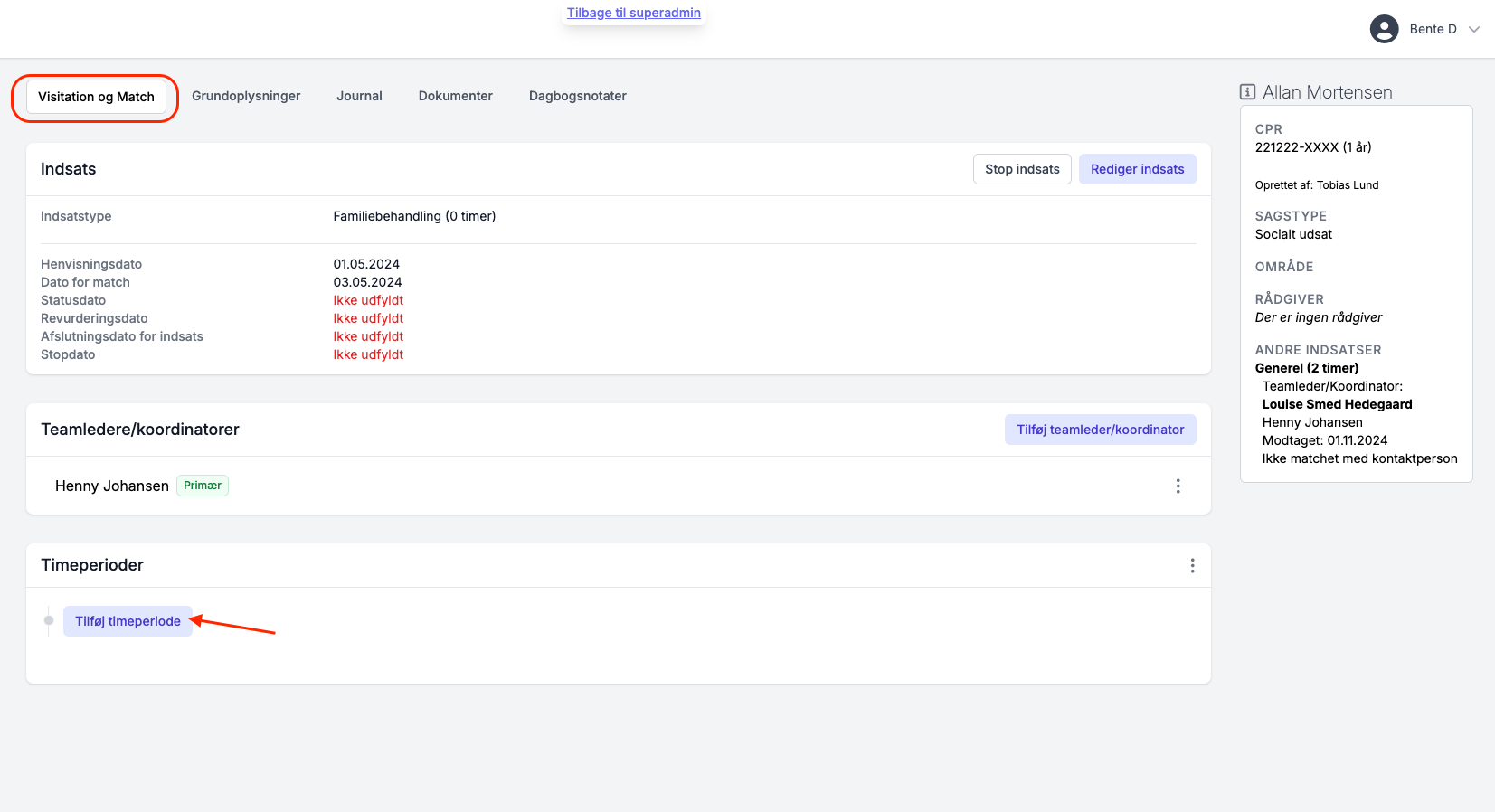
Task: Show the Dokumenter tab
Action: [455, 96]
